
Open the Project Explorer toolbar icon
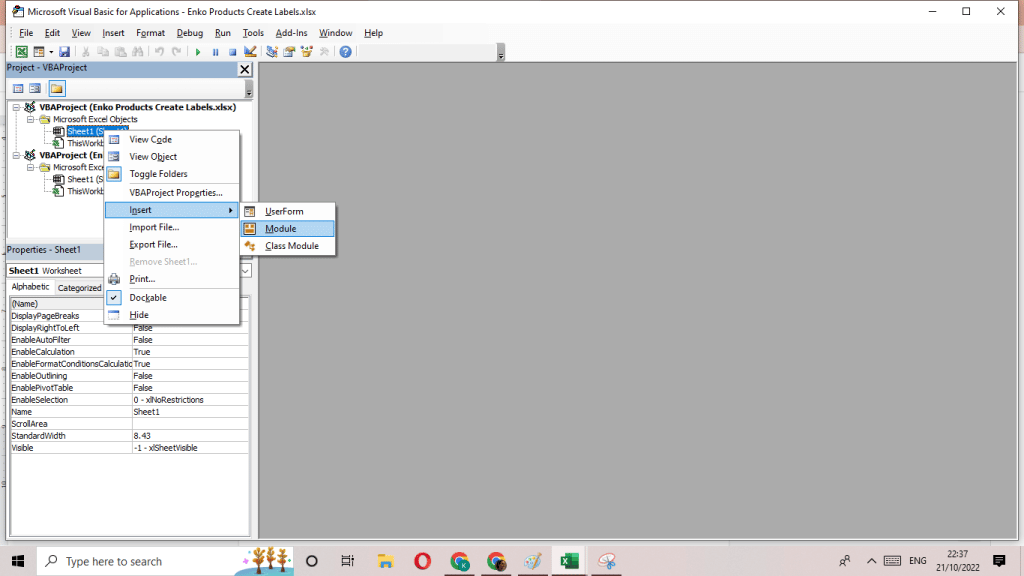coord(272,52)
